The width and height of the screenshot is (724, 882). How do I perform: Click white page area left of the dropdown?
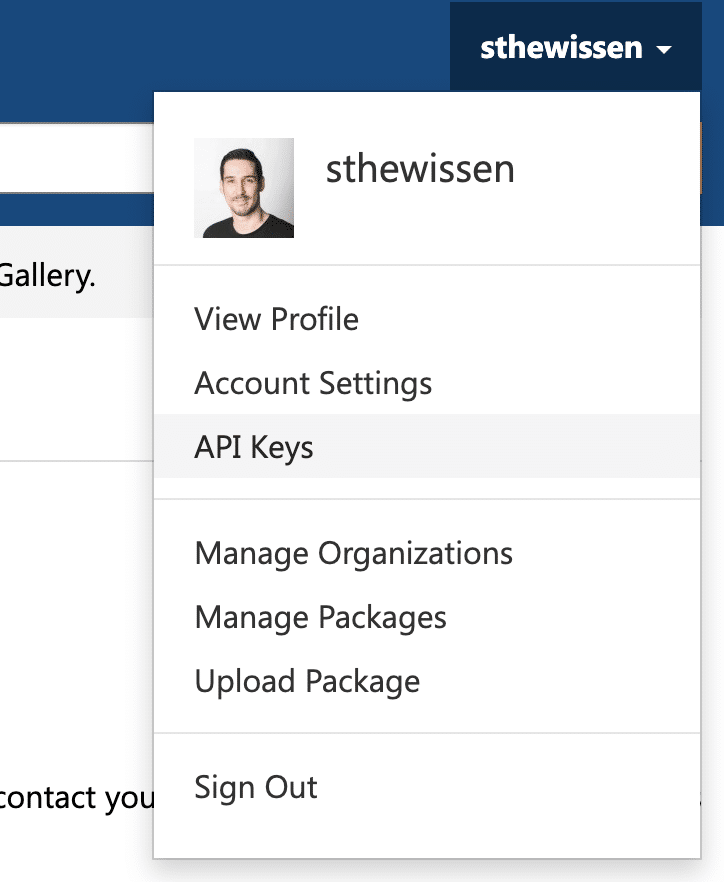75,600
